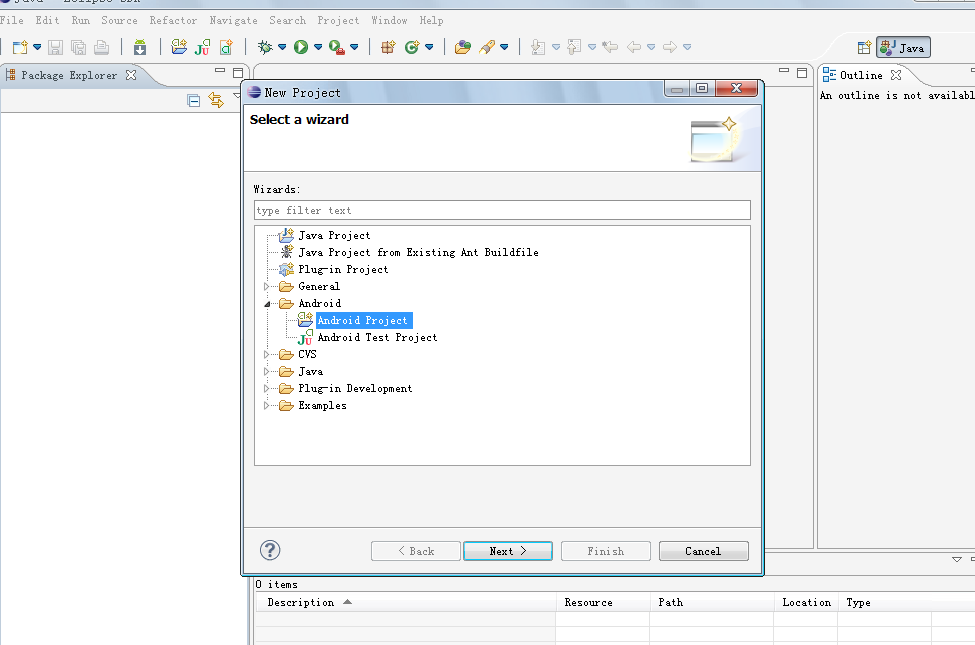Close the Outline view tab
The height and width of the screenshot is (645, 975).
tap(895, 75)
